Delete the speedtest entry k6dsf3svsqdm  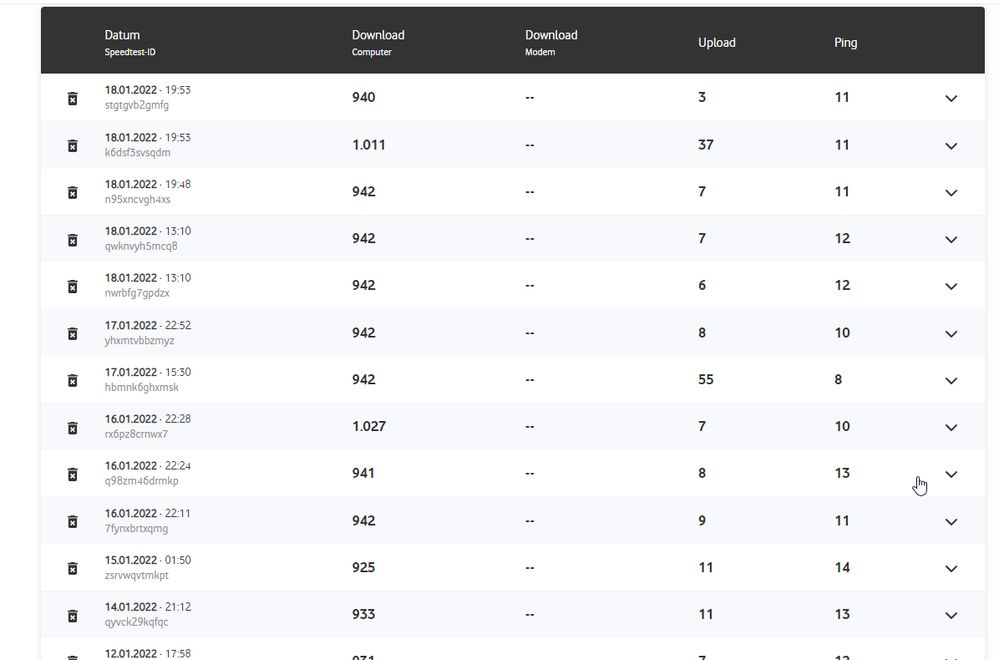coord(72,145)
